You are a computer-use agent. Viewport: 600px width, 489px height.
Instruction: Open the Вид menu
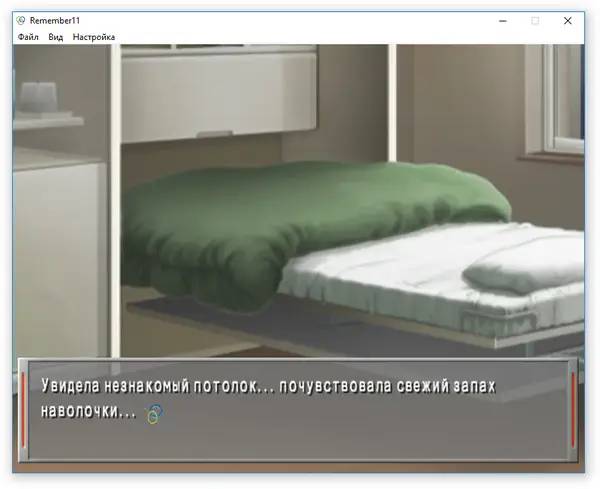56,37
